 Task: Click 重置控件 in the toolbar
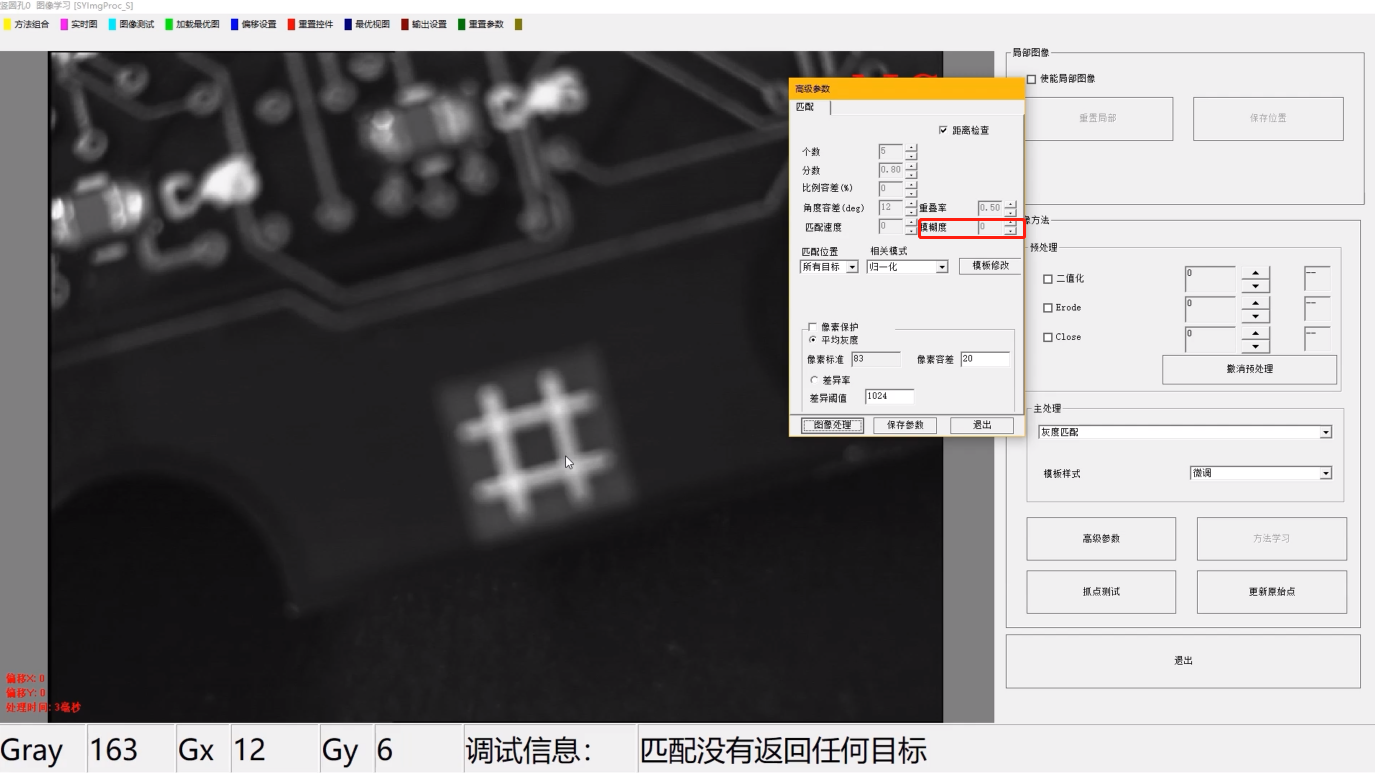[x=315, y=24]
